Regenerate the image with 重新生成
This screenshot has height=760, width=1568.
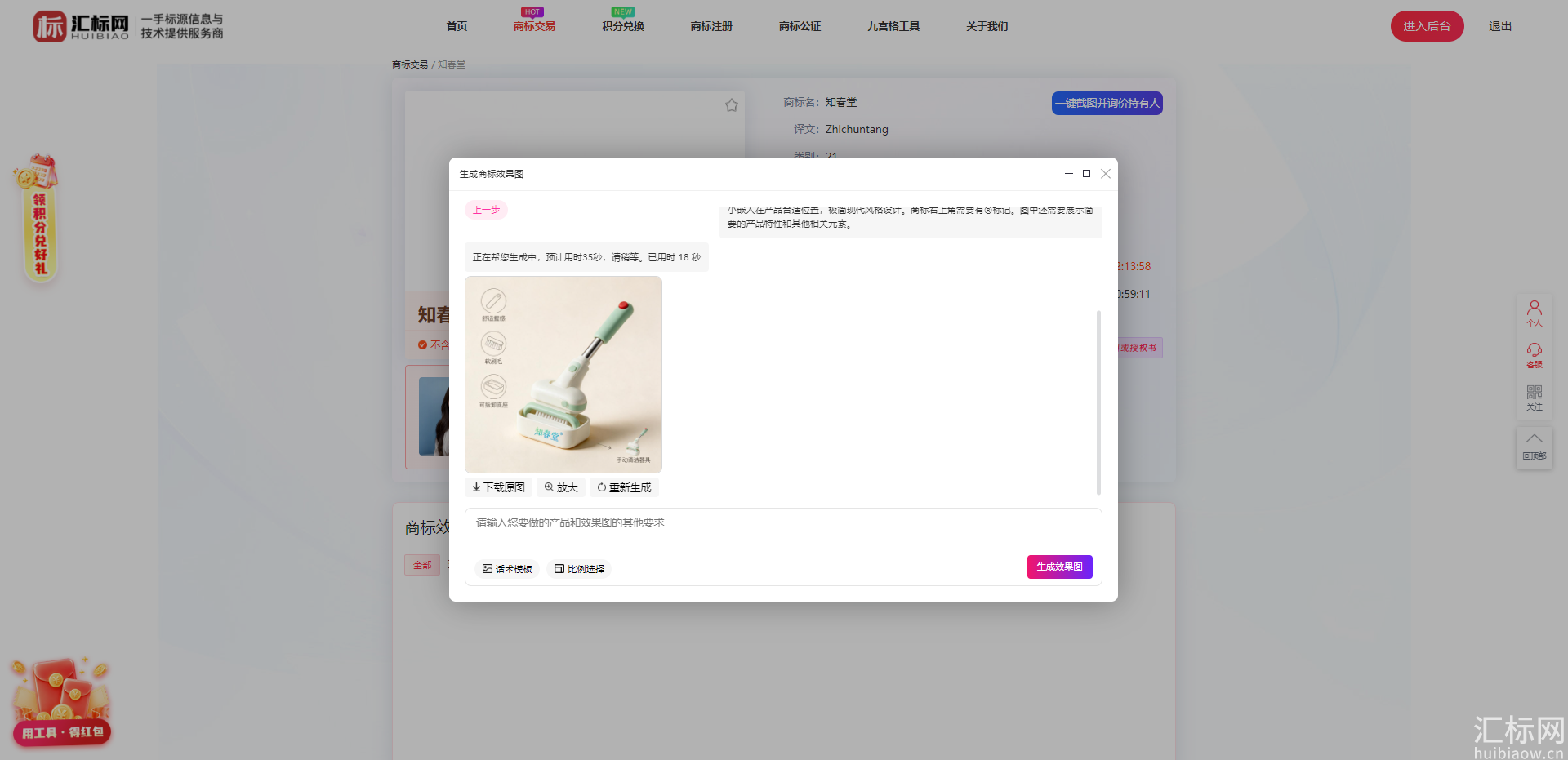tap(624, 487)
